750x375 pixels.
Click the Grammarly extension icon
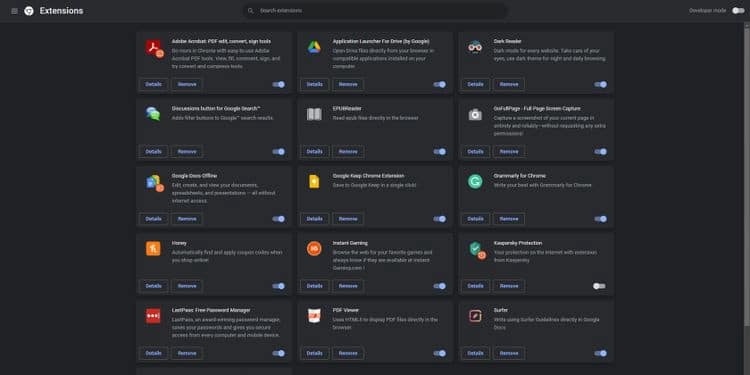coord(474,182)
